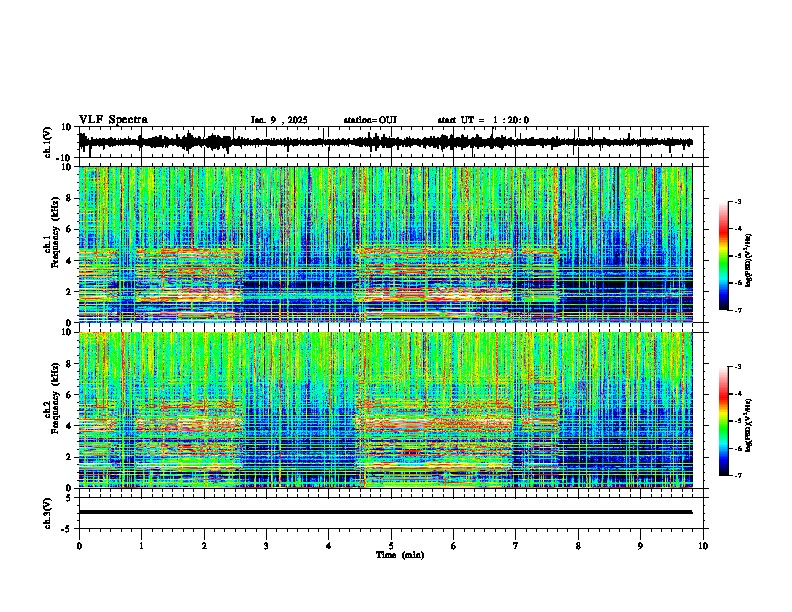Click time axis tick label 5
Screen dimensions: 792x612
click(391, 546)
